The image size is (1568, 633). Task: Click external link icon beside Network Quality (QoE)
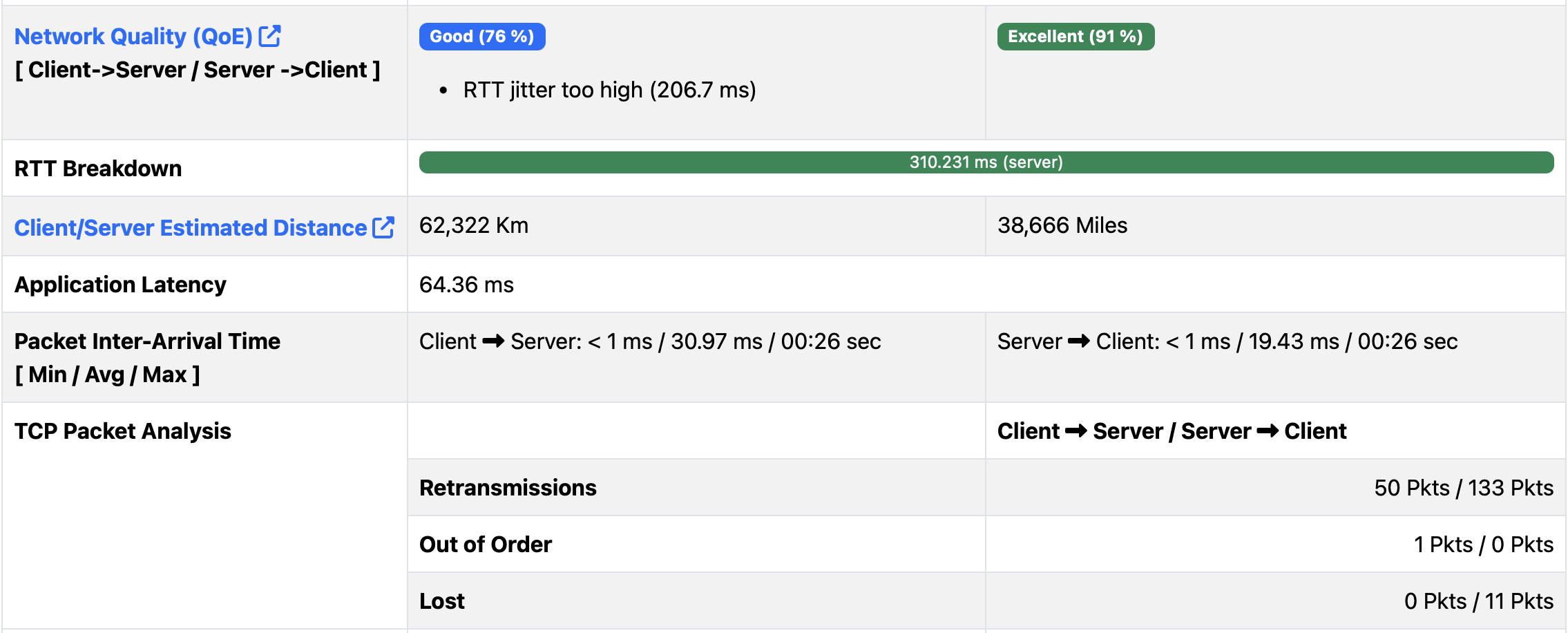point(269,36)
